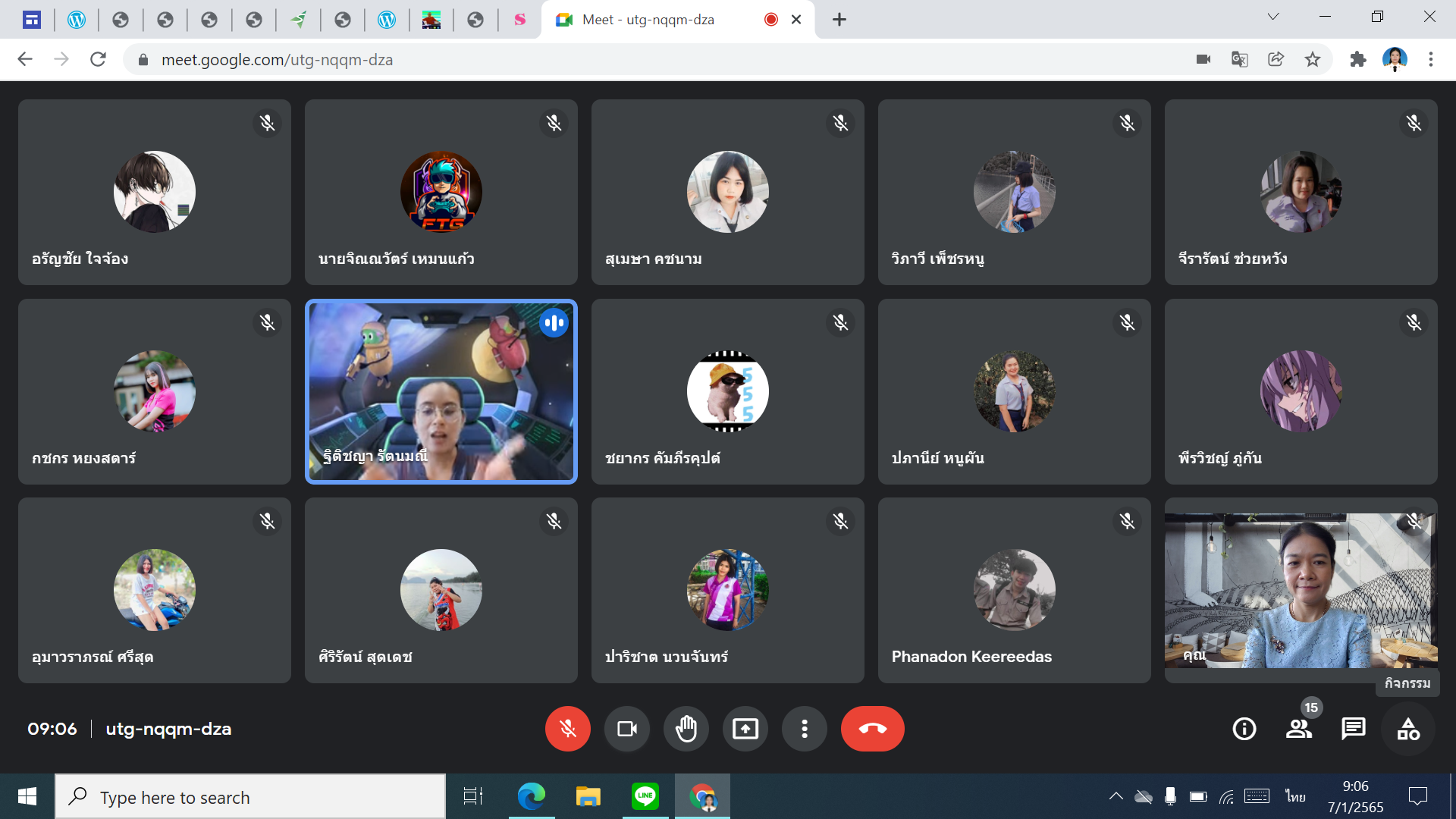This screenshot has height=819, width=1456.
Task: Click the muted mic icon on นายจิณณวัตร์ เหมนแก้ว tile
Action: pos(554,123)
